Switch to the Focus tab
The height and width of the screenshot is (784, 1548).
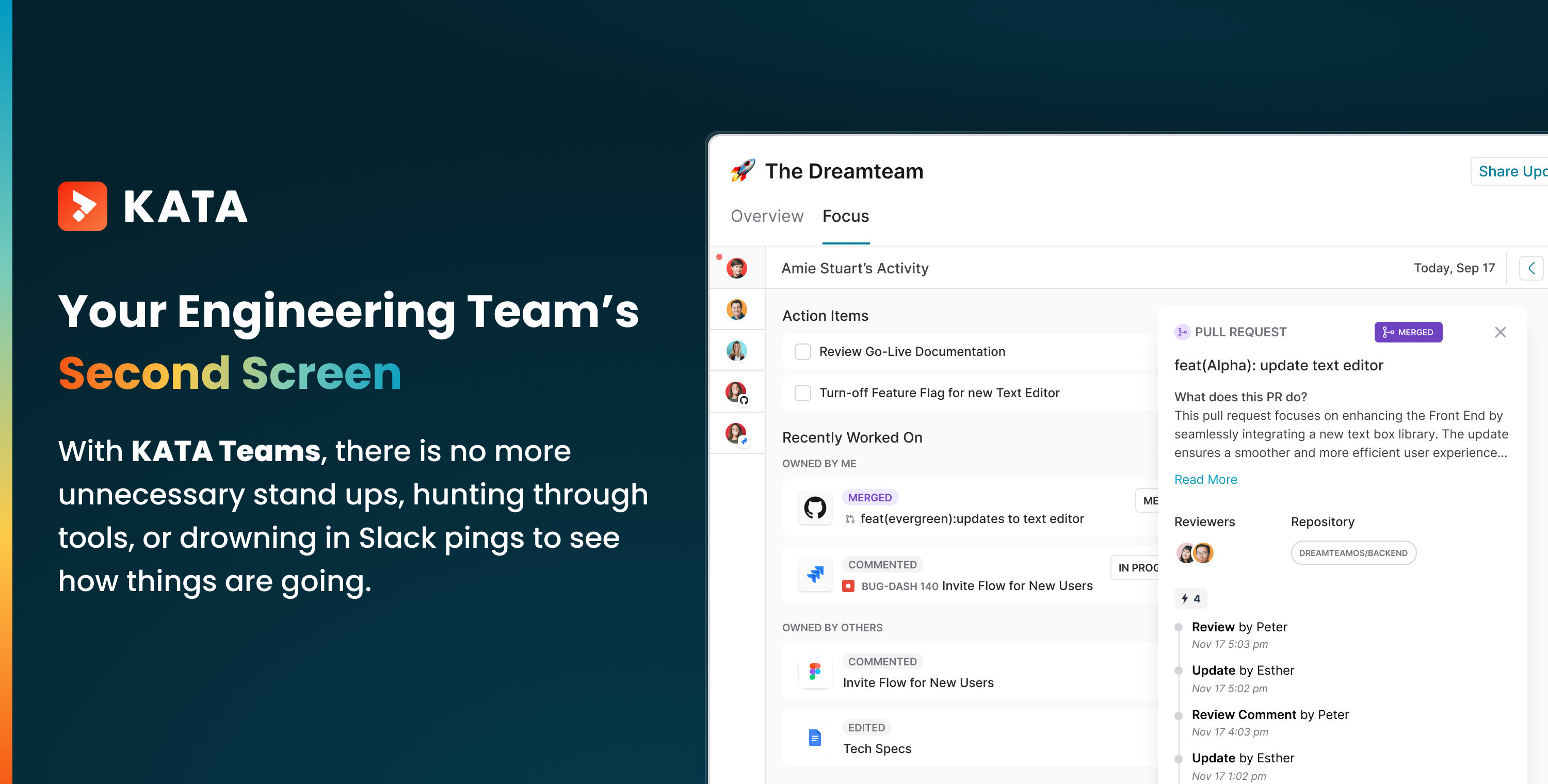(x=846, y=216)
